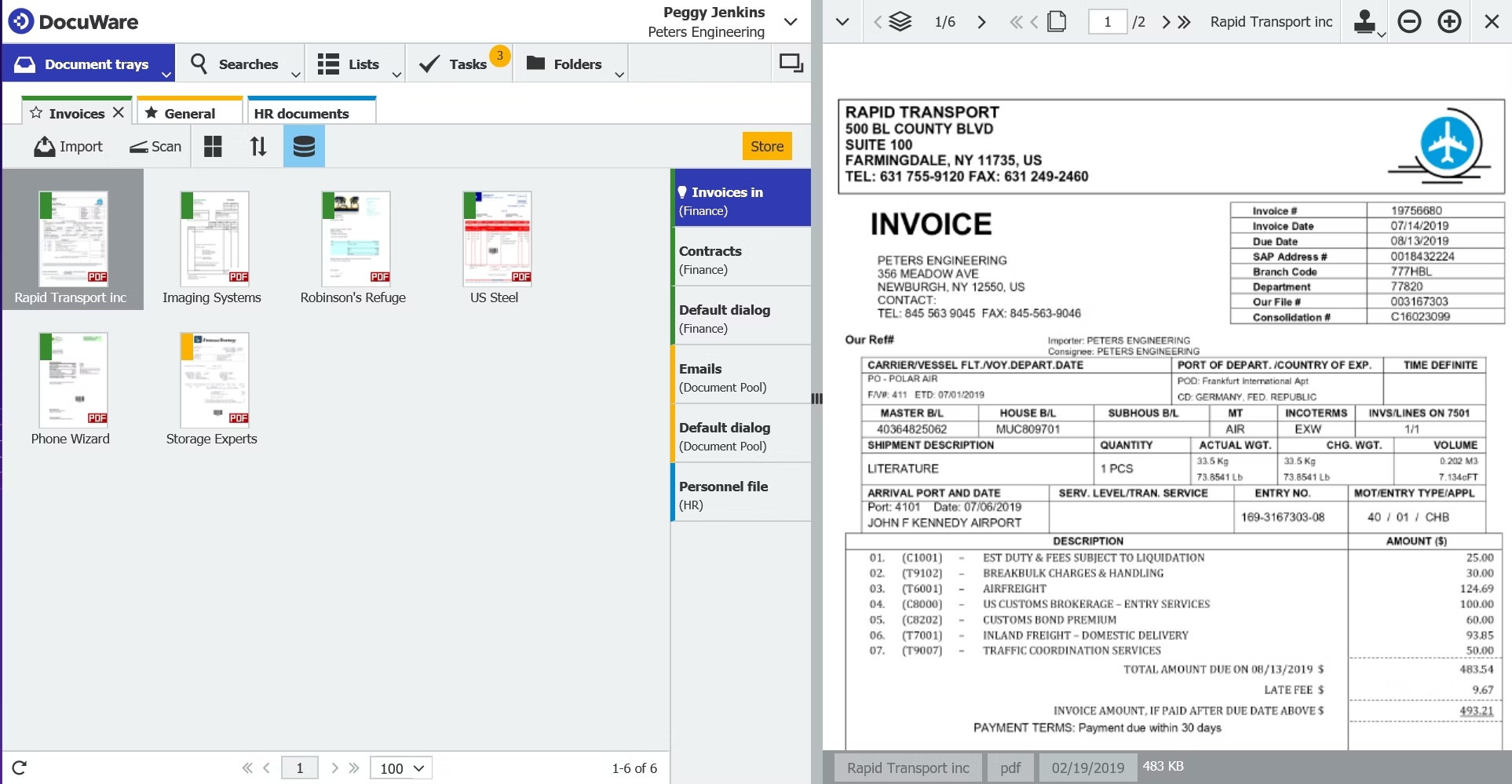Zoom in with the plus icon
The image size is (1512, 784).
pyautogui.click(x=1449, y=21)
